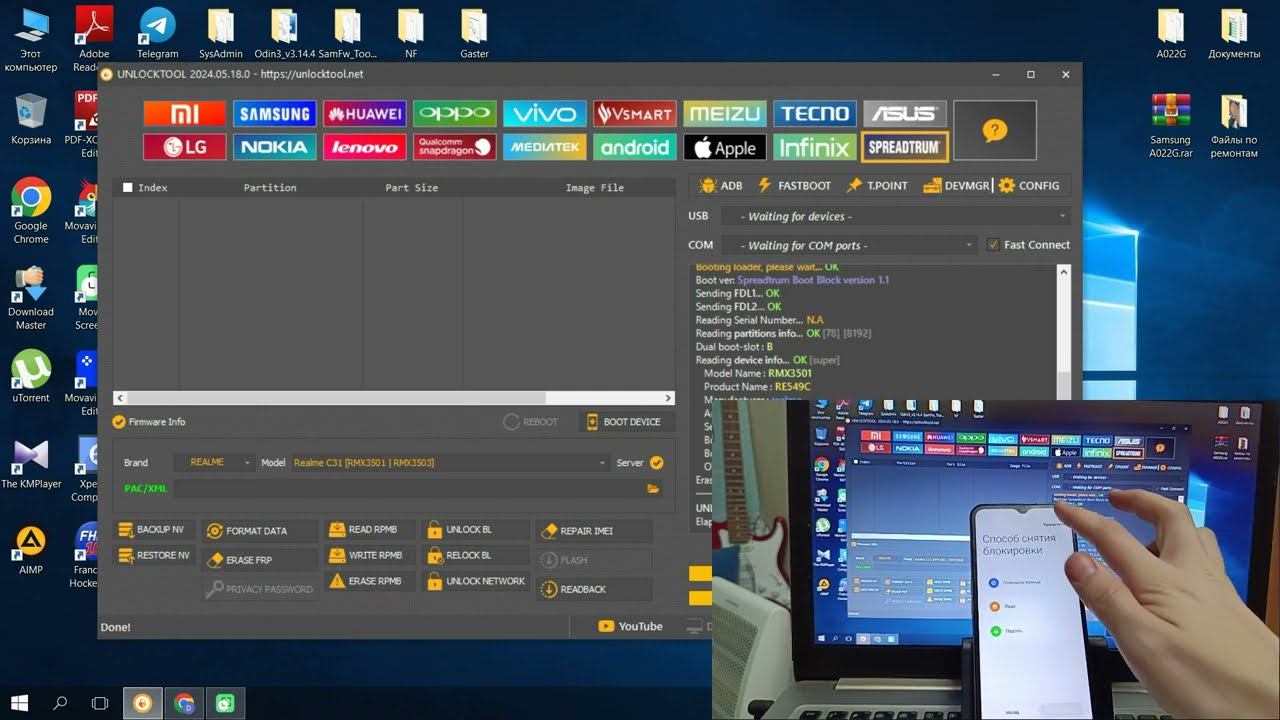
Task: Select the REBOOT radio option
Action: (x=531, y=422)
